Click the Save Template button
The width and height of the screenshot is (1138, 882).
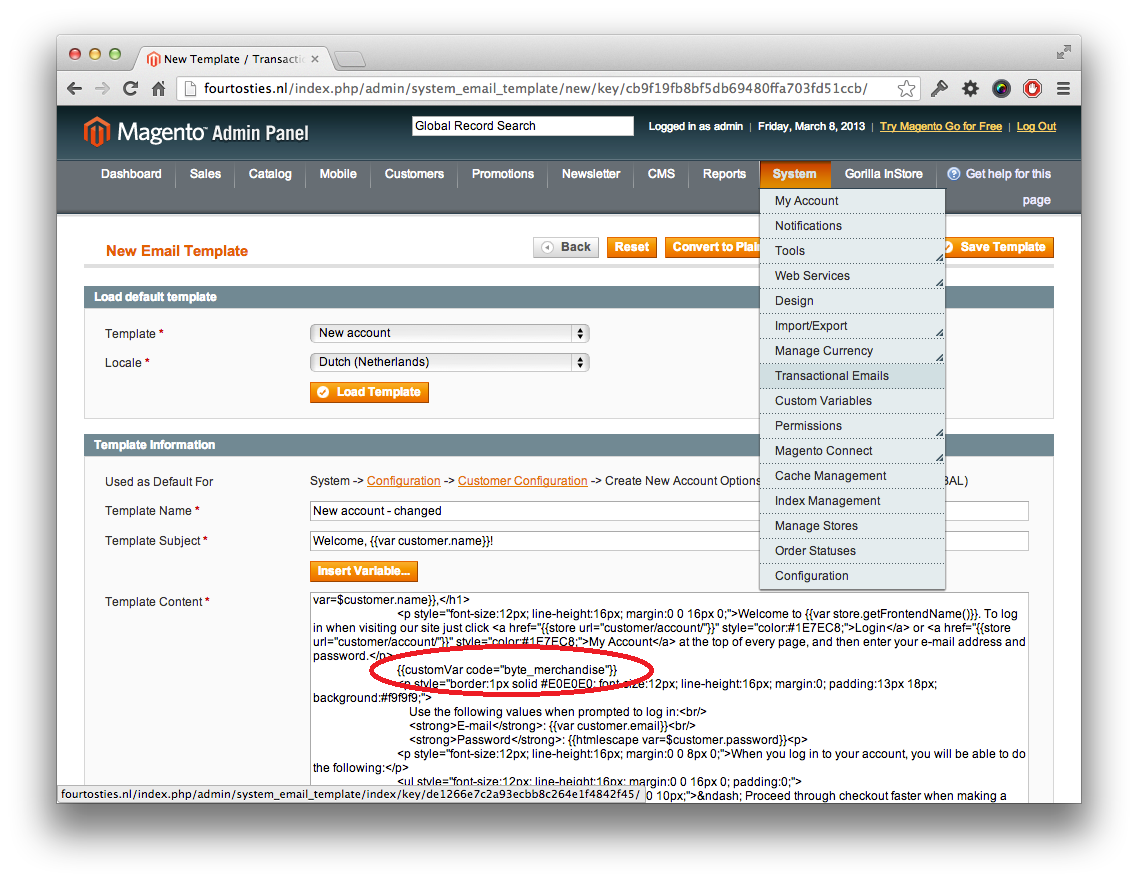[x=1002, y=247]
